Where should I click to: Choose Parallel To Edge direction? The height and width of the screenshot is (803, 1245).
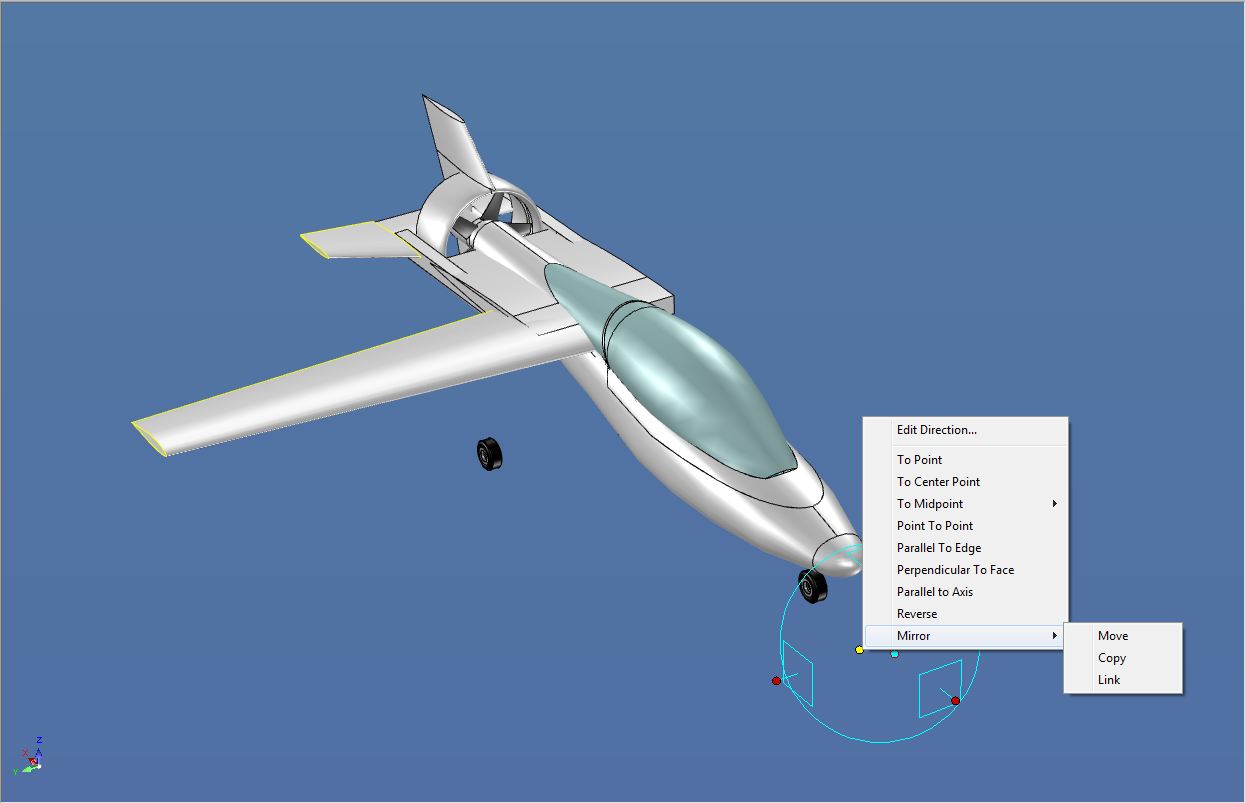(x=939, y=547)
